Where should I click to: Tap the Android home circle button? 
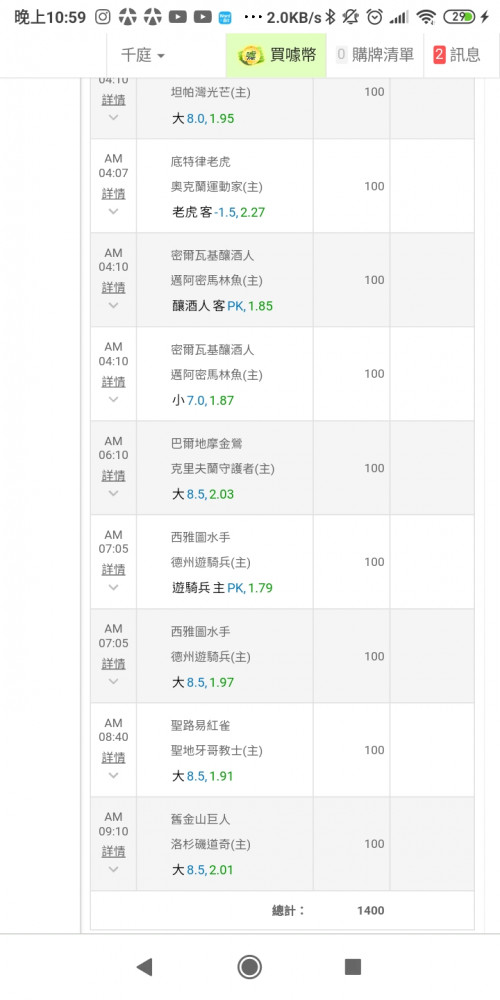(x=250, y=967)
